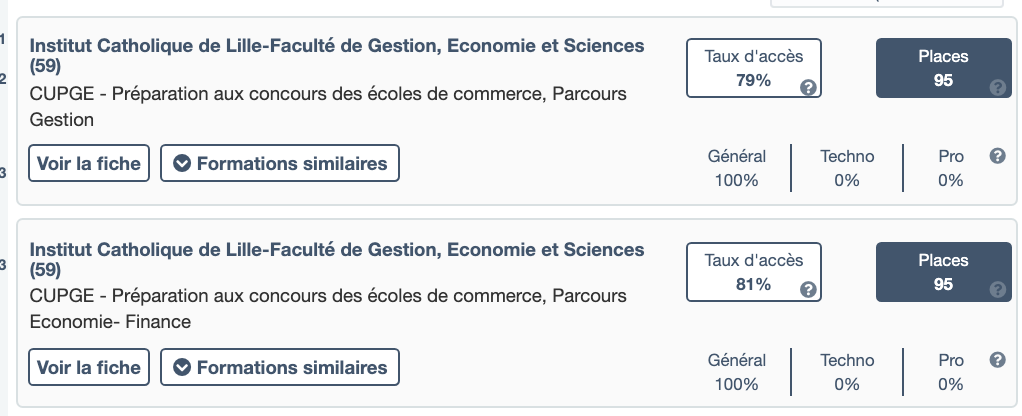Select Places 95 badge for Economie-Finance
Image resolution: width=1022 pixels, height=416 pixels.
coord(942,271)
